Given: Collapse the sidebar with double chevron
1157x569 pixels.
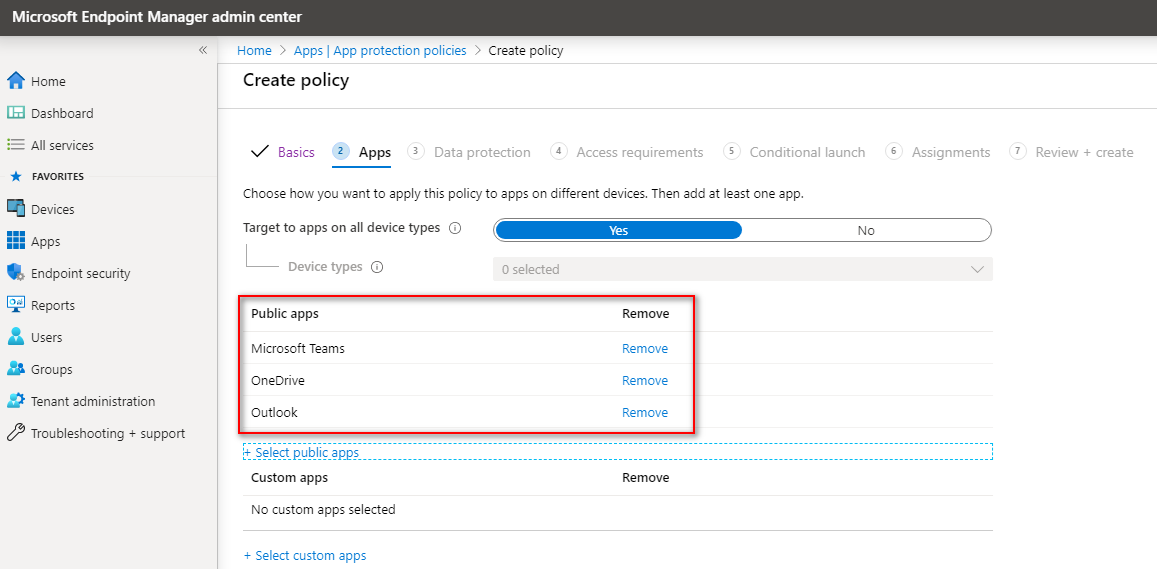Looking at the screenshot, I should [x=203, y=50].
